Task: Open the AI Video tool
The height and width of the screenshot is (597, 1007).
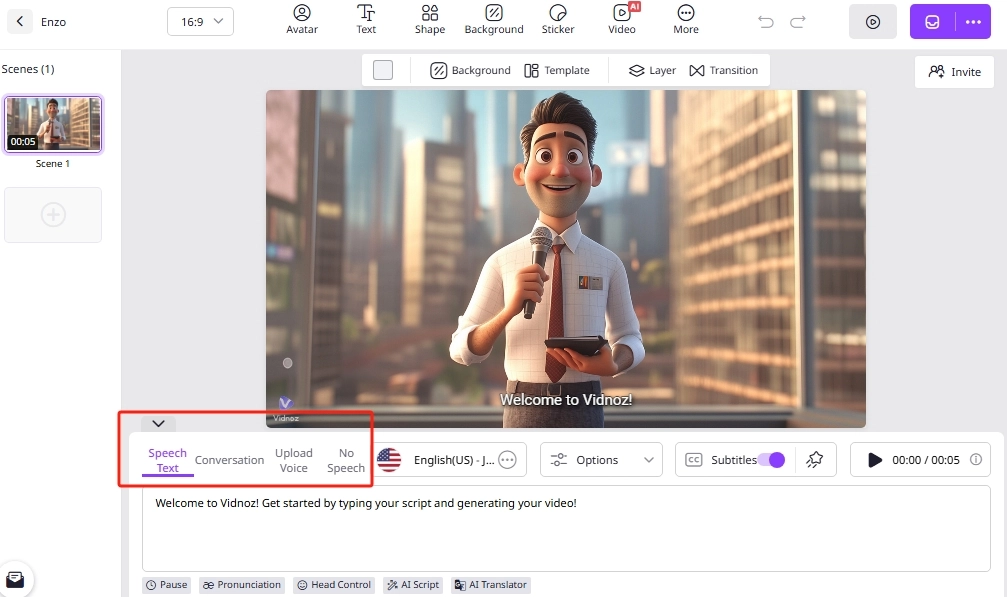Action: (622, 19)
